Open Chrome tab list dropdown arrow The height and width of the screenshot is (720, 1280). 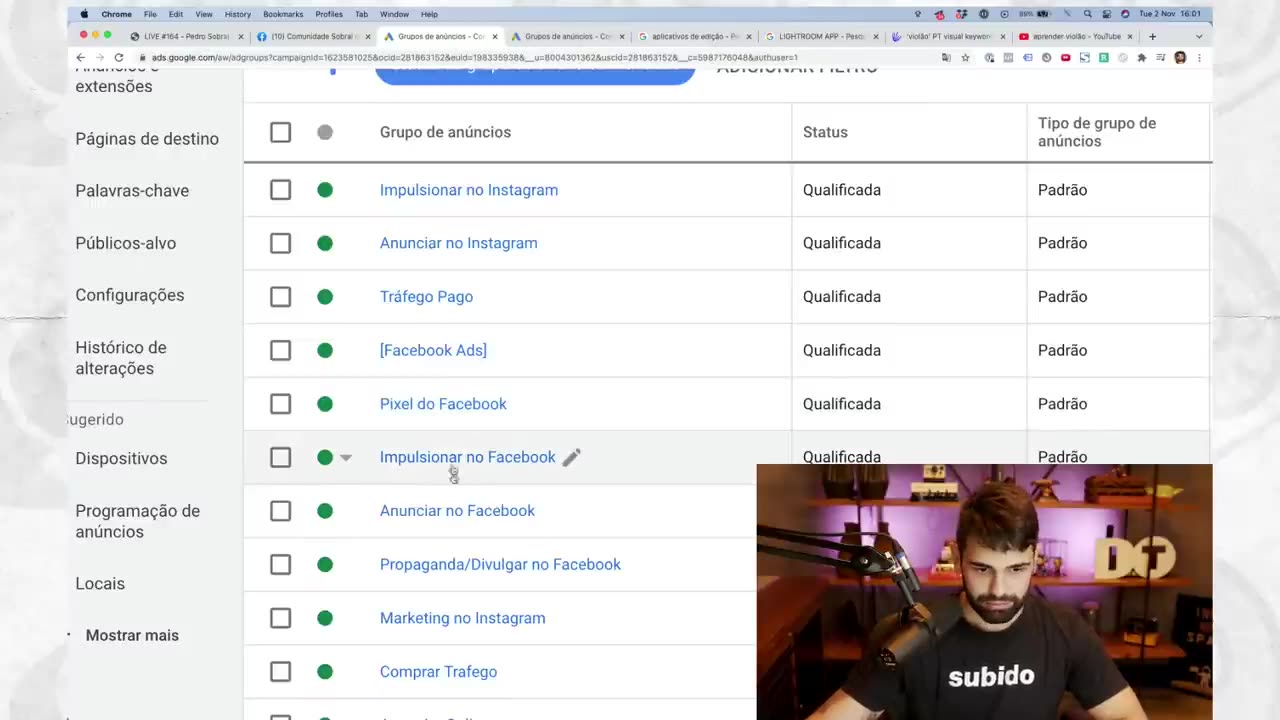click(1199, 36)
